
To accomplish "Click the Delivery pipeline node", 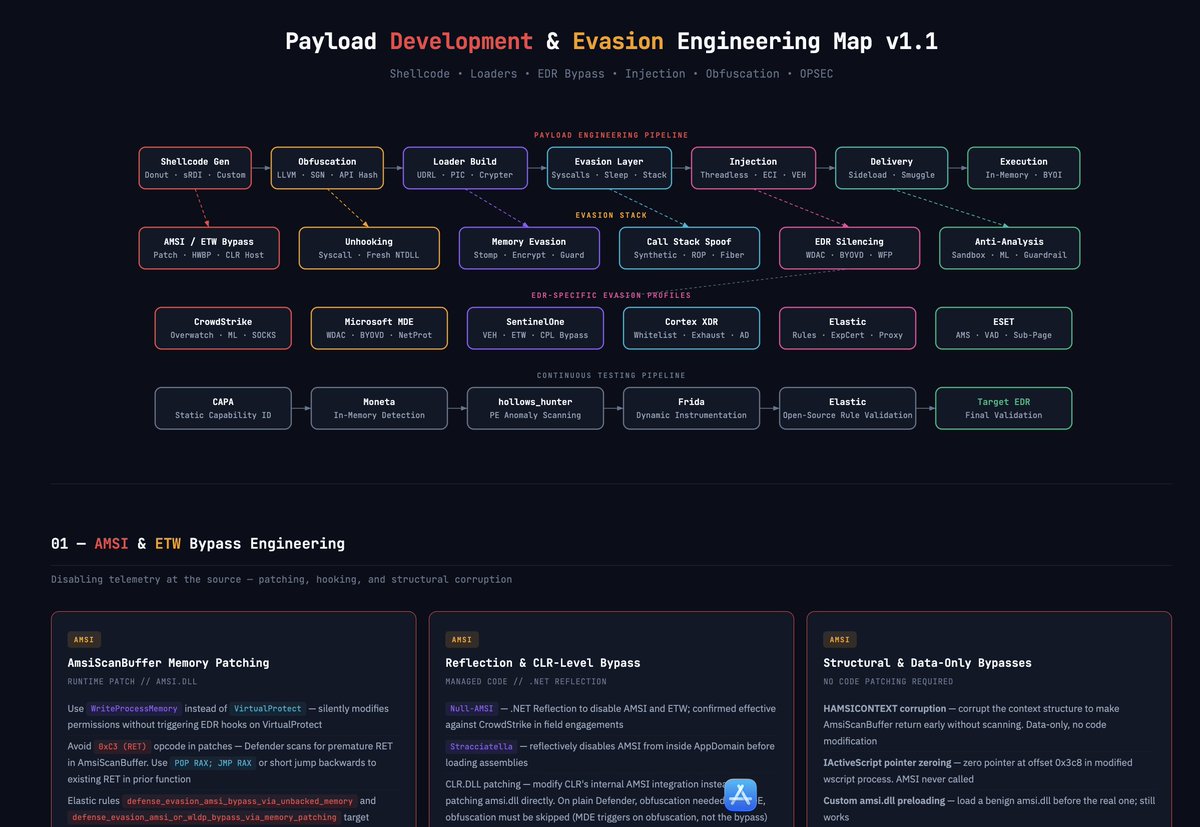I will pyautogui.click(x=891, y=168).
